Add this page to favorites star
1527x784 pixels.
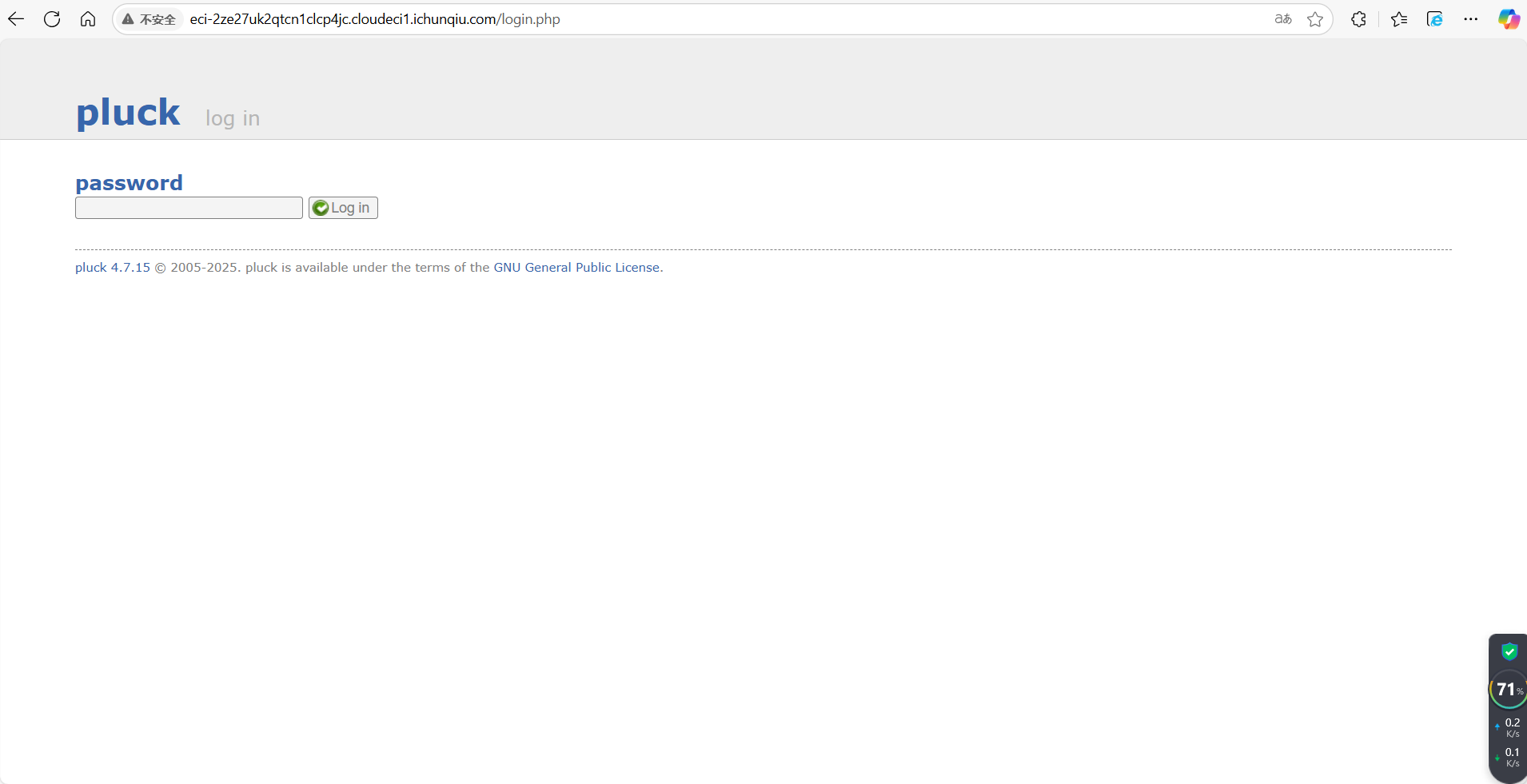(1315, 19)
